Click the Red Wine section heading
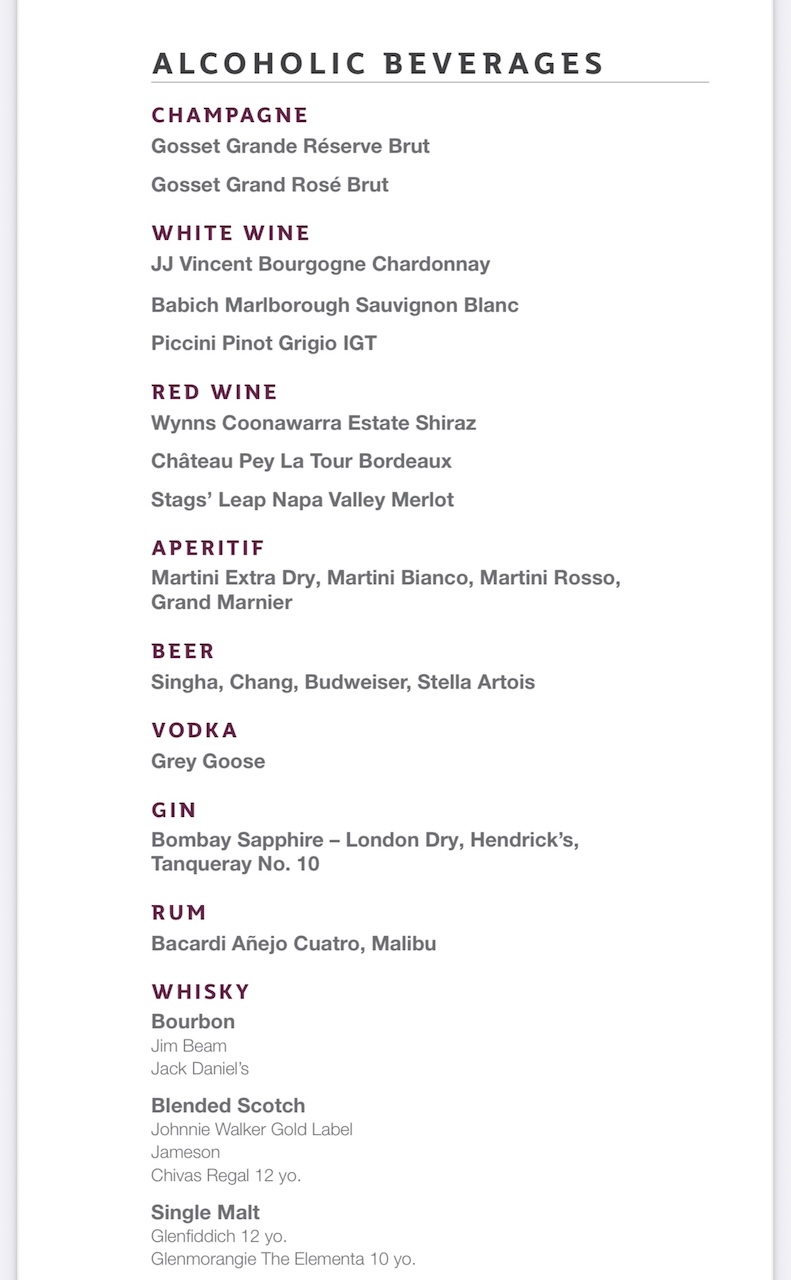 tap(215, 392)
